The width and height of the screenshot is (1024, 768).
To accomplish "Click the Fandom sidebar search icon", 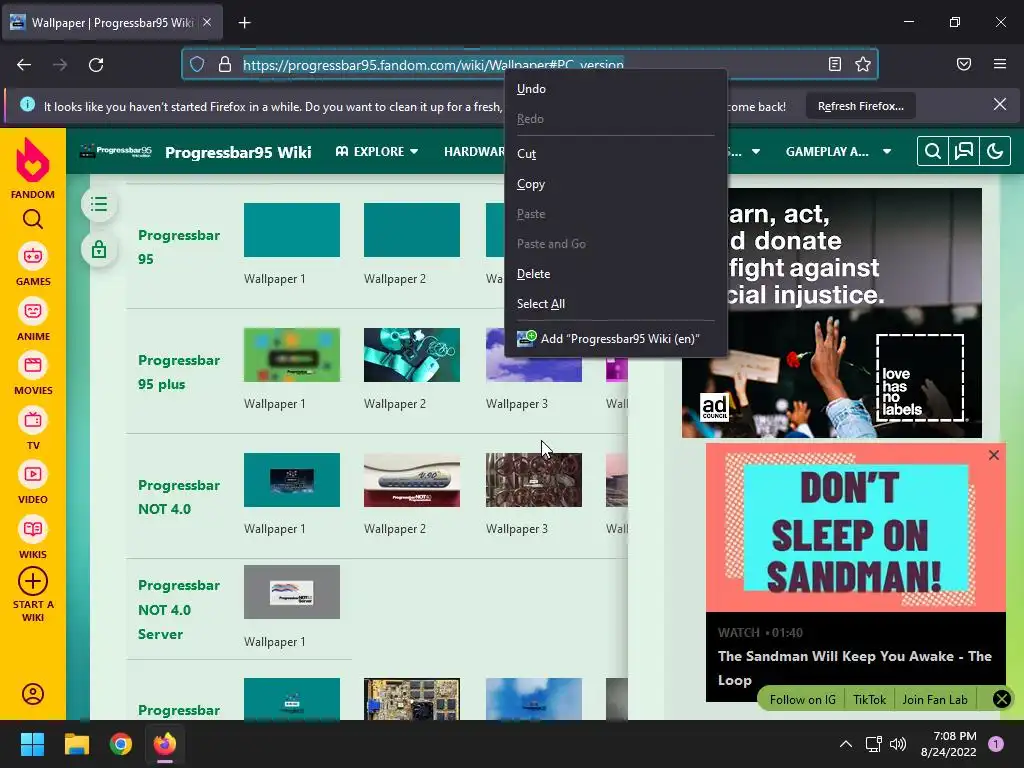I will click(x=33, y=219).
